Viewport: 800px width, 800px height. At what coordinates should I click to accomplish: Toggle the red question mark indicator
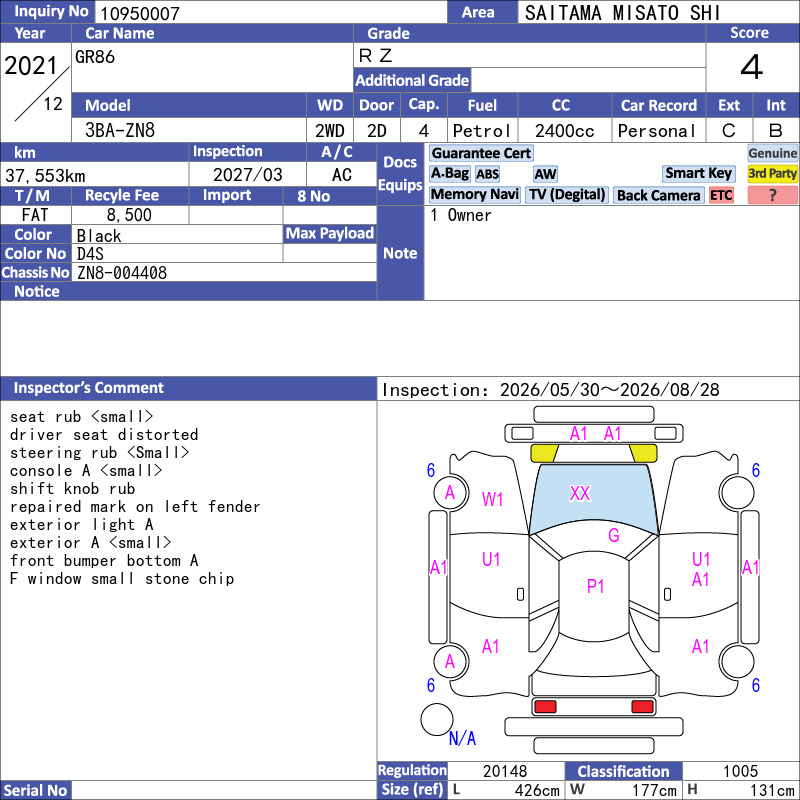772,195
